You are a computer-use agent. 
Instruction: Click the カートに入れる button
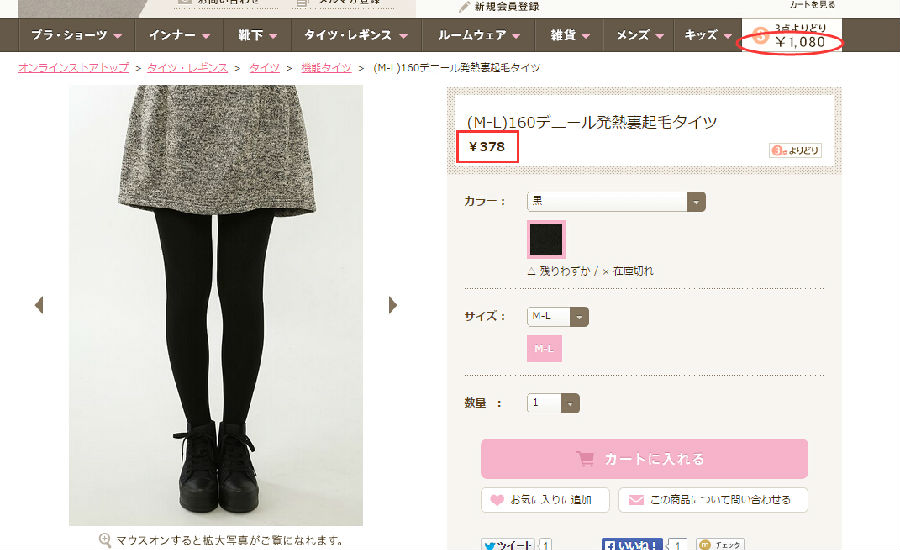pyautogui.click(x=644, y=459)
